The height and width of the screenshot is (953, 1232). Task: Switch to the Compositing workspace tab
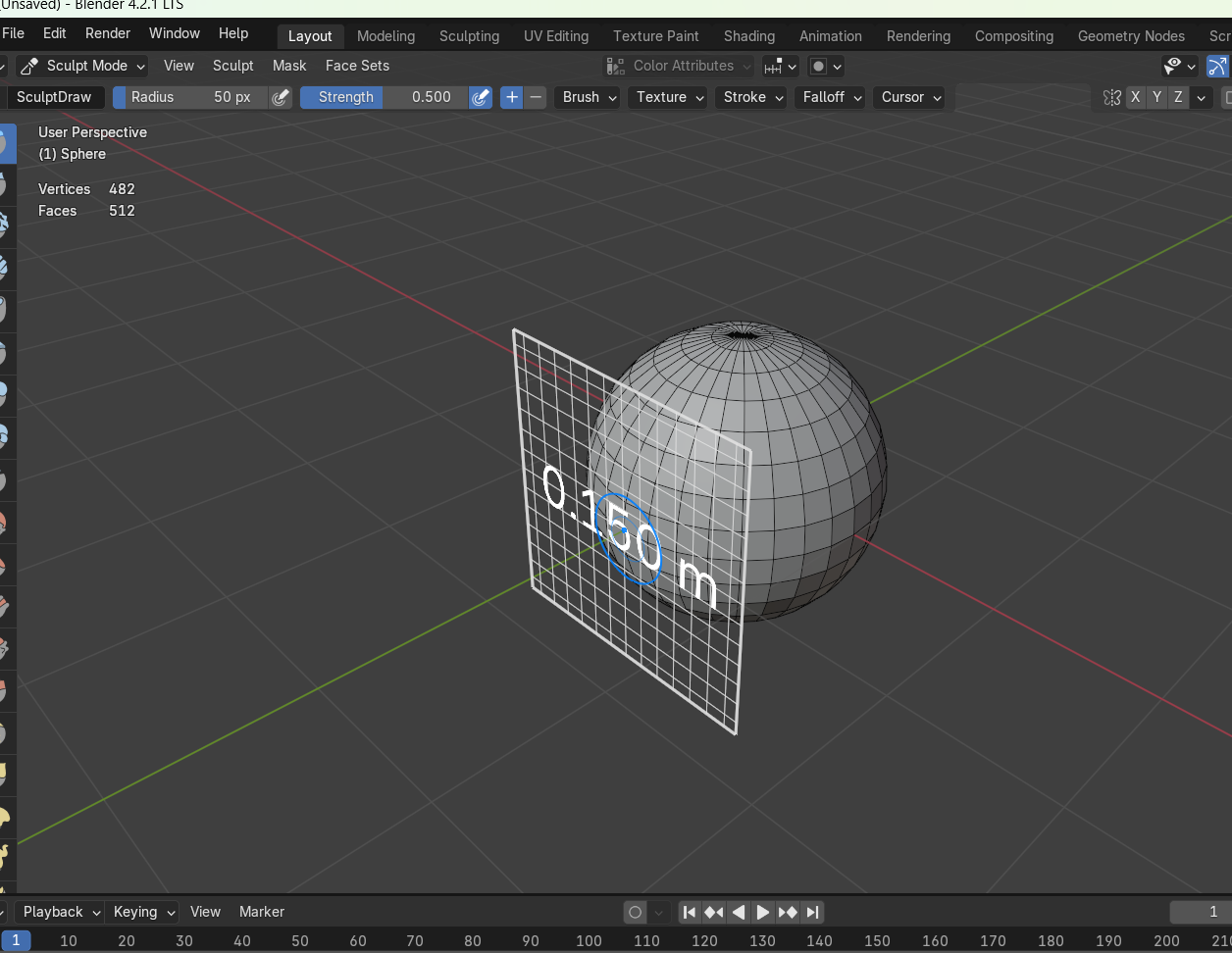1014,36
